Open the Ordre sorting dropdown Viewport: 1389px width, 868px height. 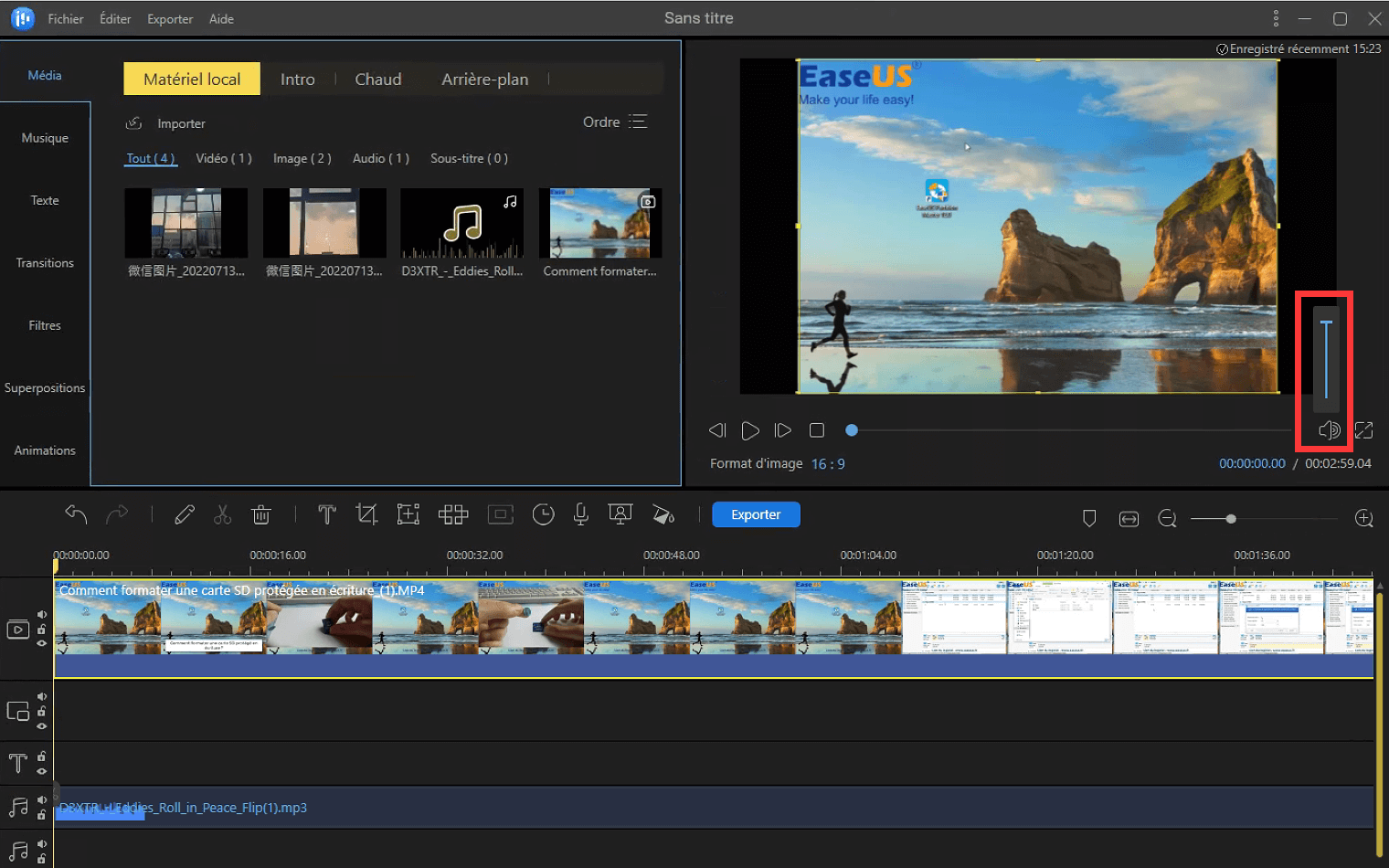(614, 122)
